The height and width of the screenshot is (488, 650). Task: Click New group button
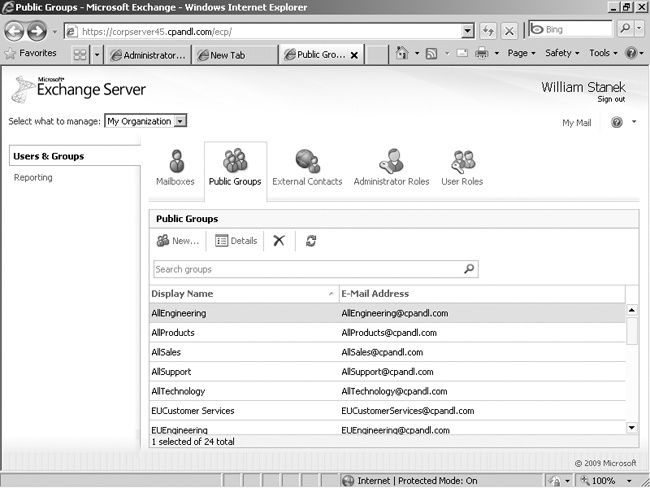(x=178, y=241)
